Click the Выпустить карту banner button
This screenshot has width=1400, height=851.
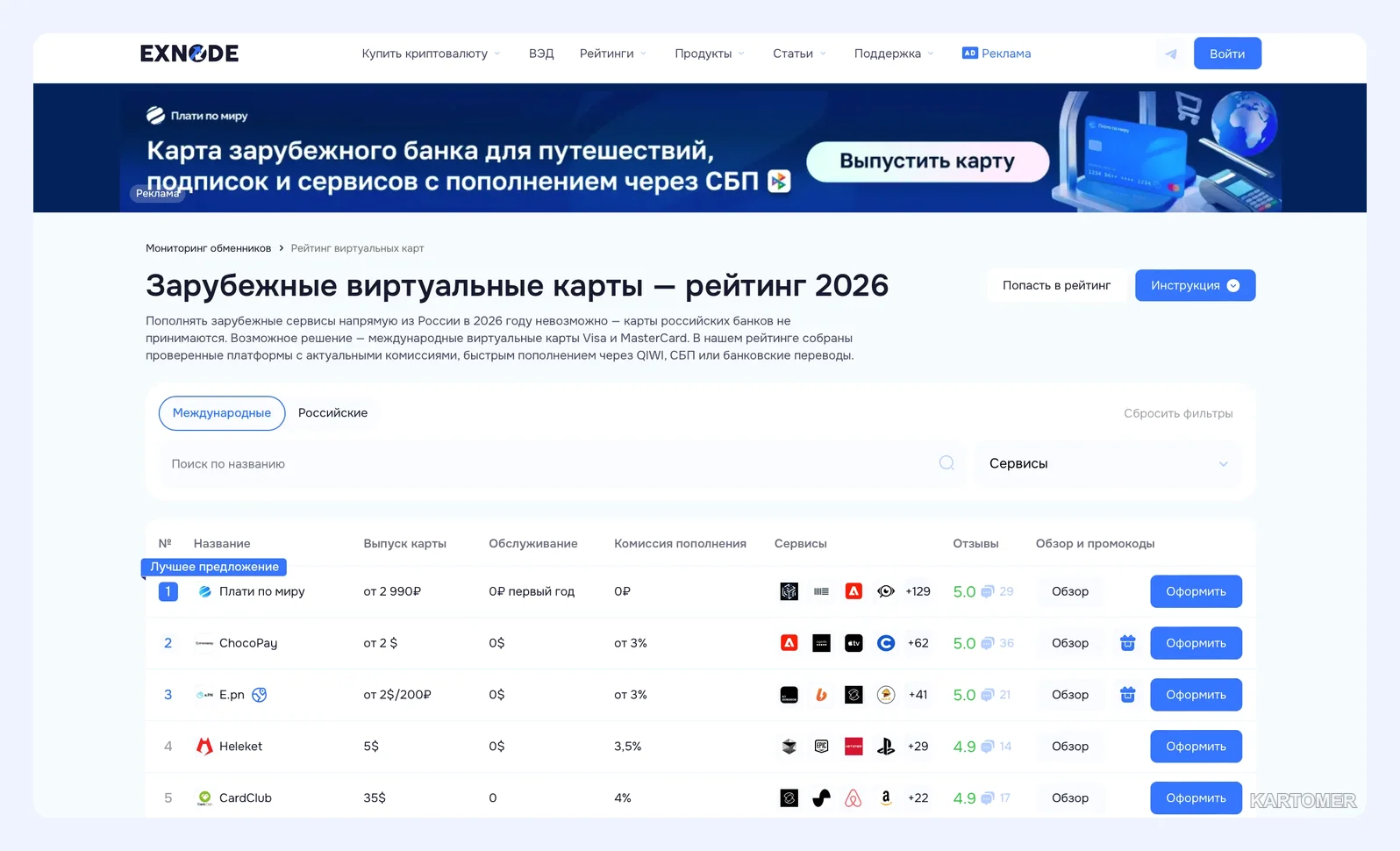927,161
